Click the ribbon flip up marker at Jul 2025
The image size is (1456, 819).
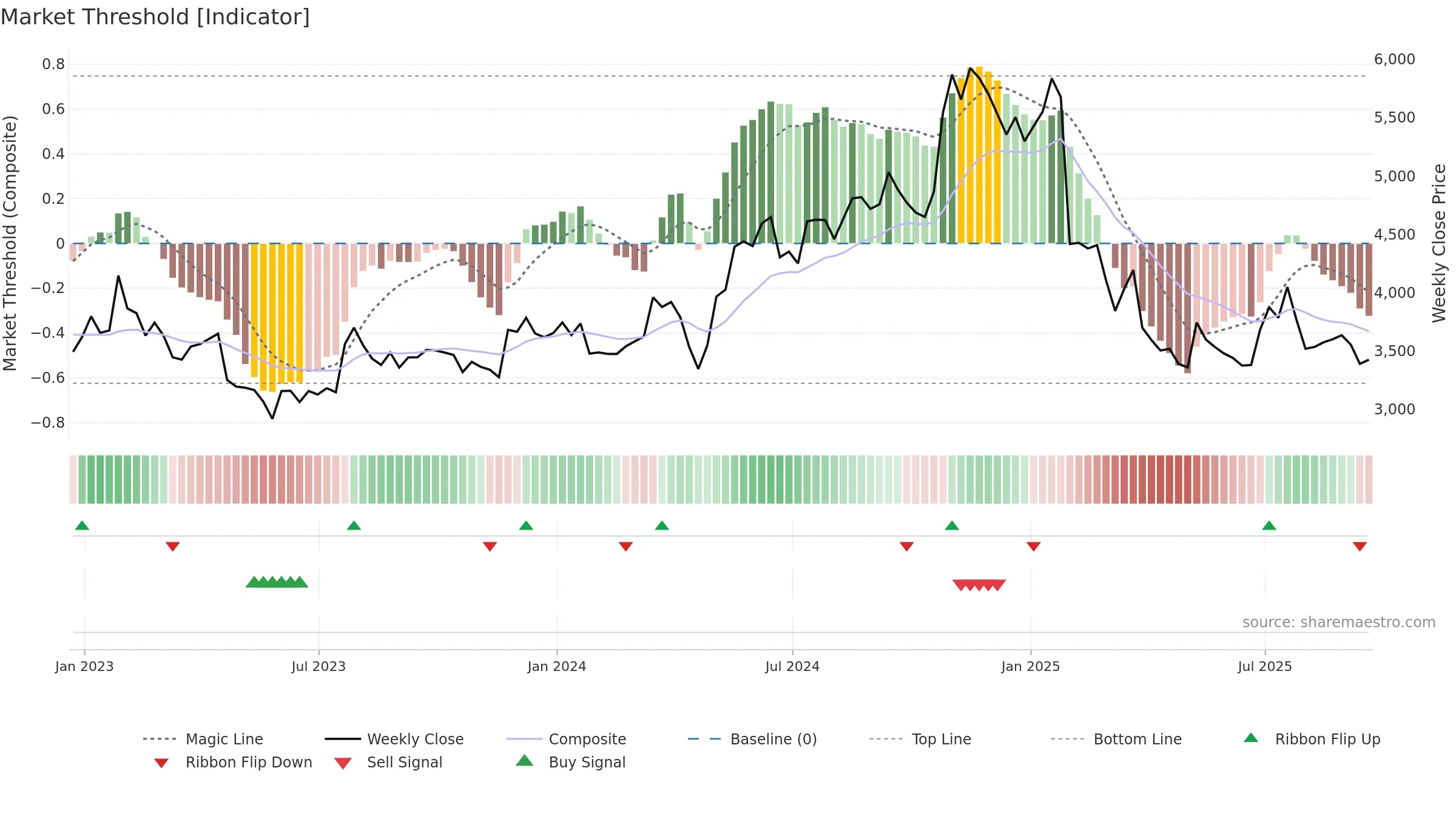[1269, 525]
